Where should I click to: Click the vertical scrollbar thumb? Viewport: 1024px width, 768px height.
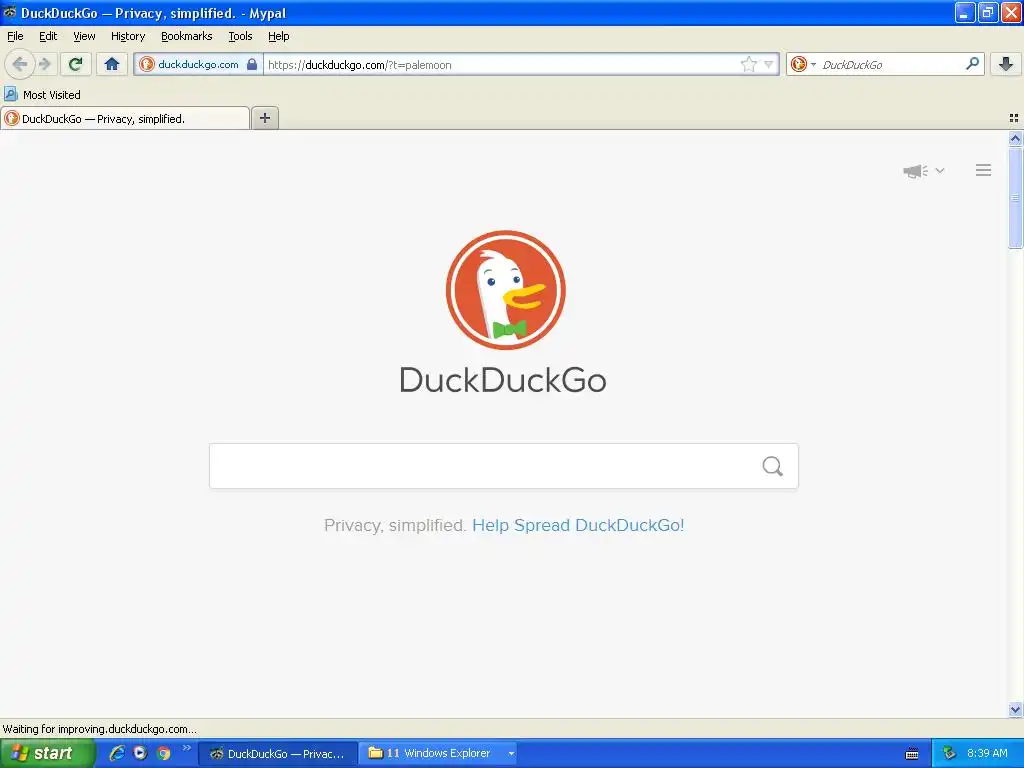click(1015, 198)
